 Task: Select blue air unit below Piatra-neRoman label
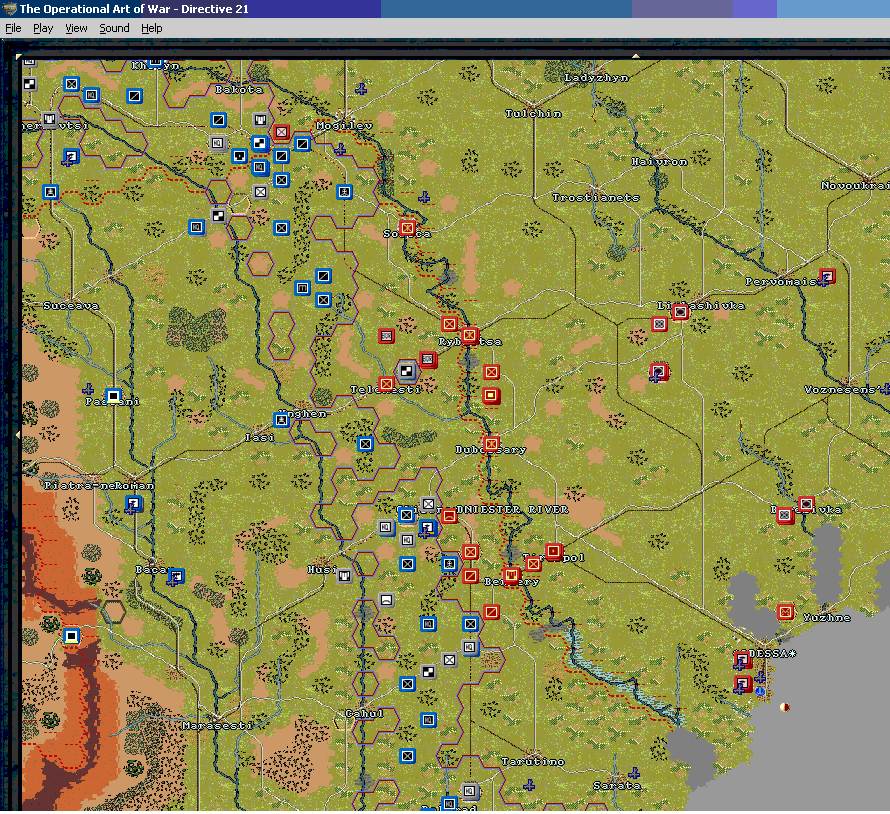tap(134, 503)
